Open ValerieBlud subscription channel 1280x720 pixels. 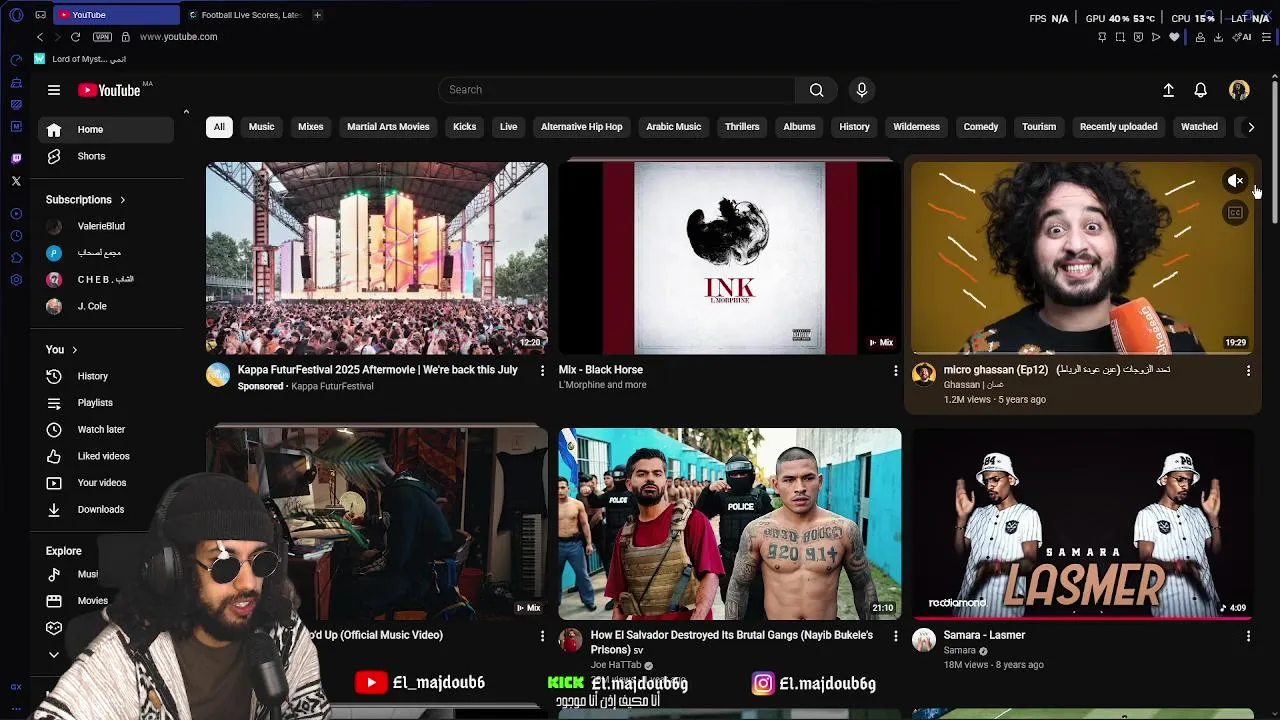[106, 227]
